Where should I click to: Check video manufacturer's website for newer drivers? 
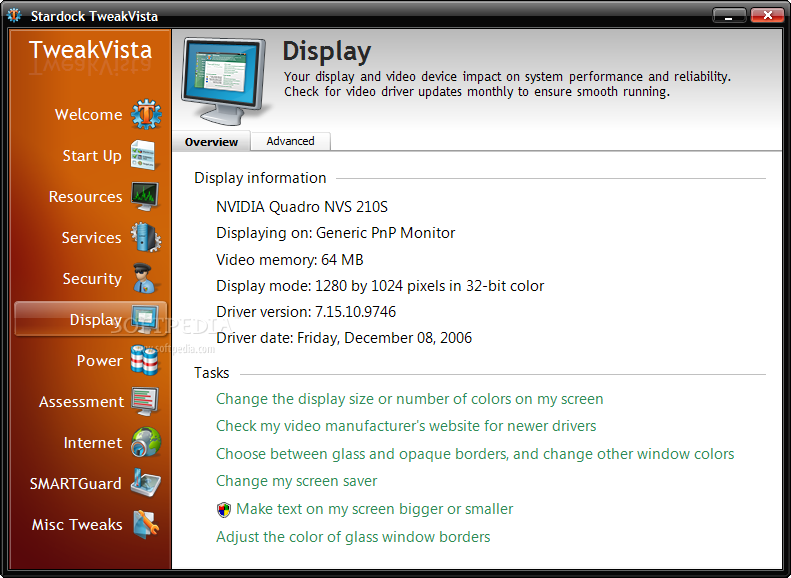406,426
